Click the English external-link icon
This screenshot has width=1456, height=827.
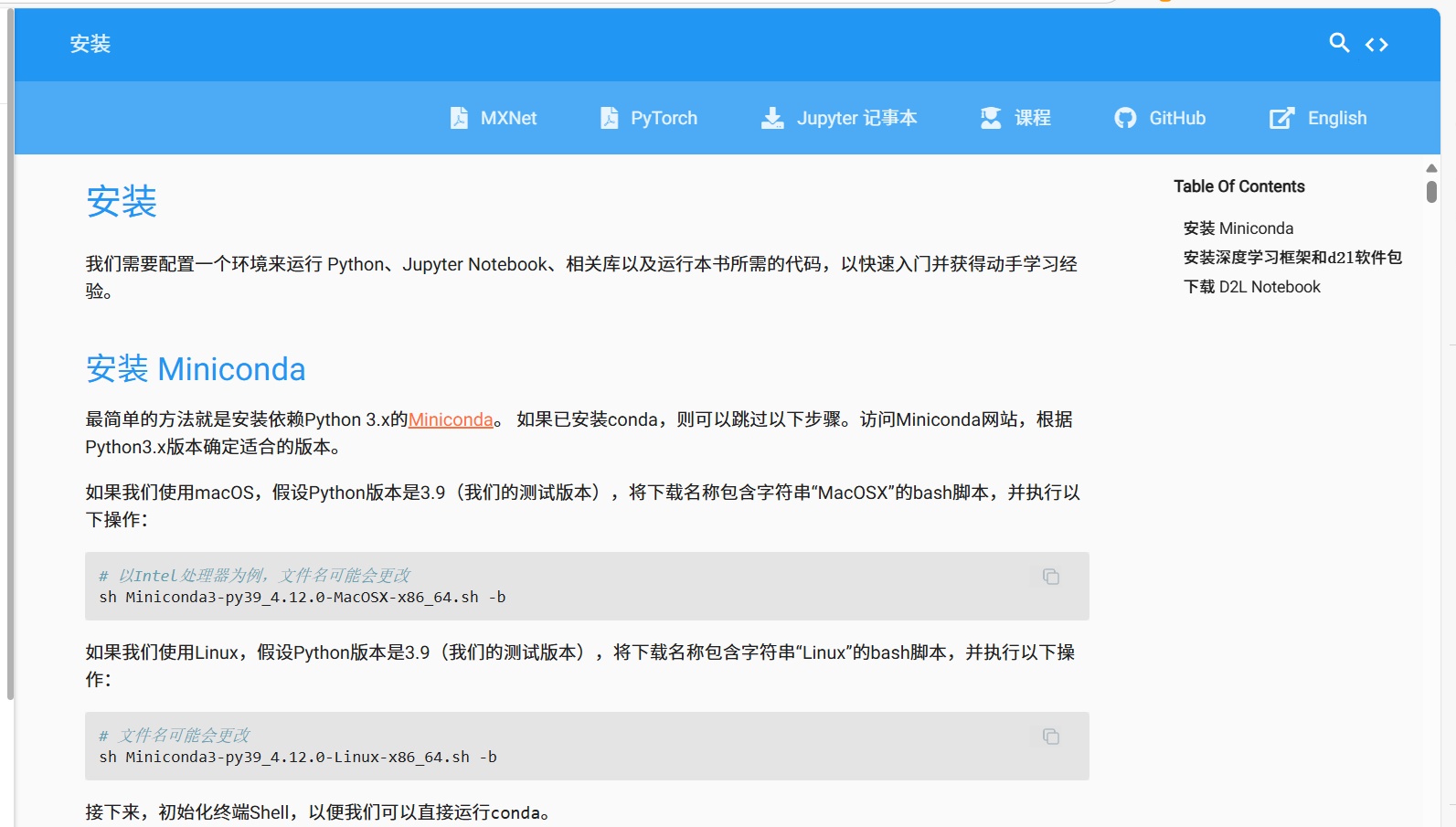1282,118
